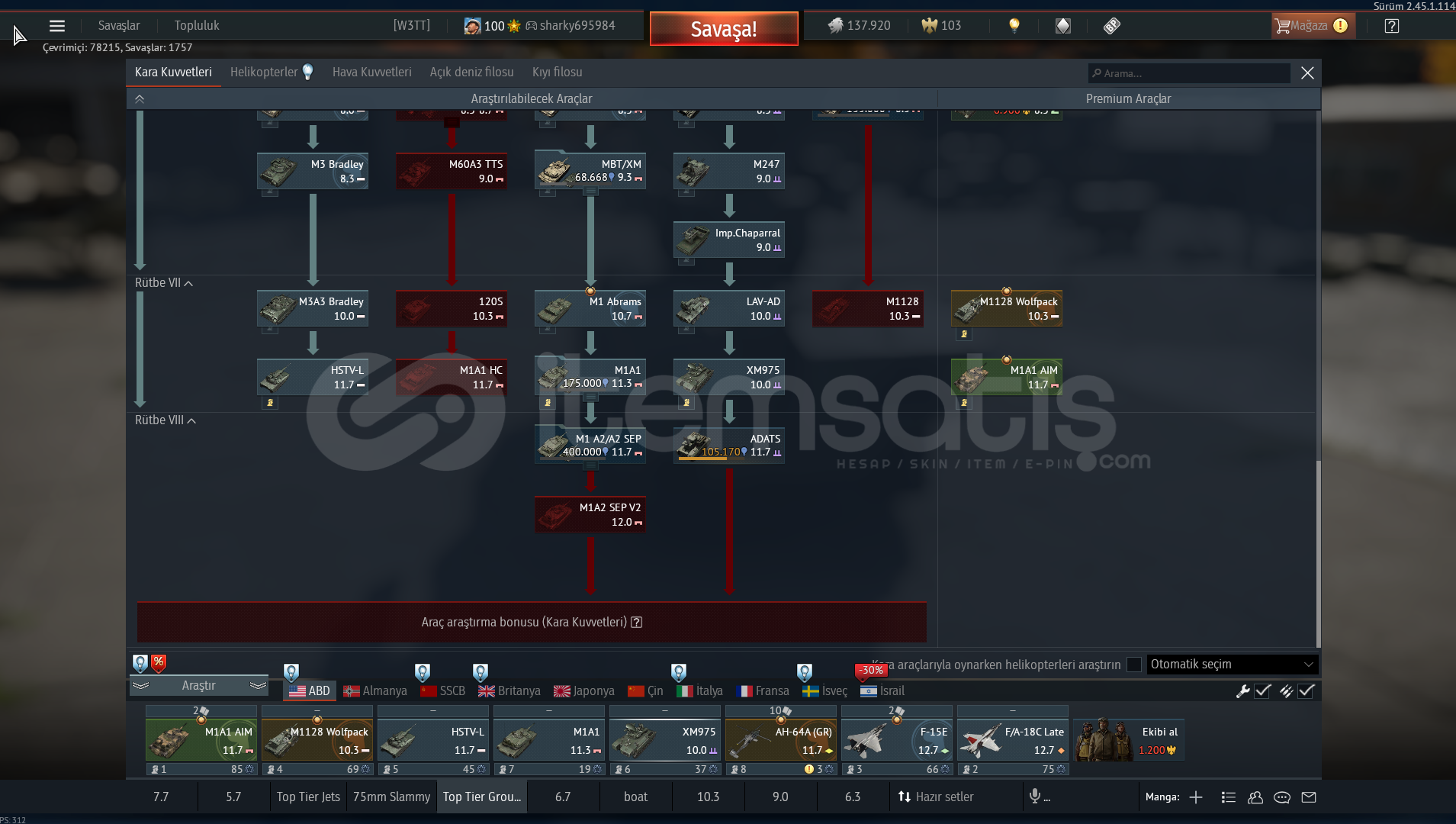The width and height of the screenshot is (1456, 824).
Task: Open the friends contacts icon
Action: [x=1255, y=797]
